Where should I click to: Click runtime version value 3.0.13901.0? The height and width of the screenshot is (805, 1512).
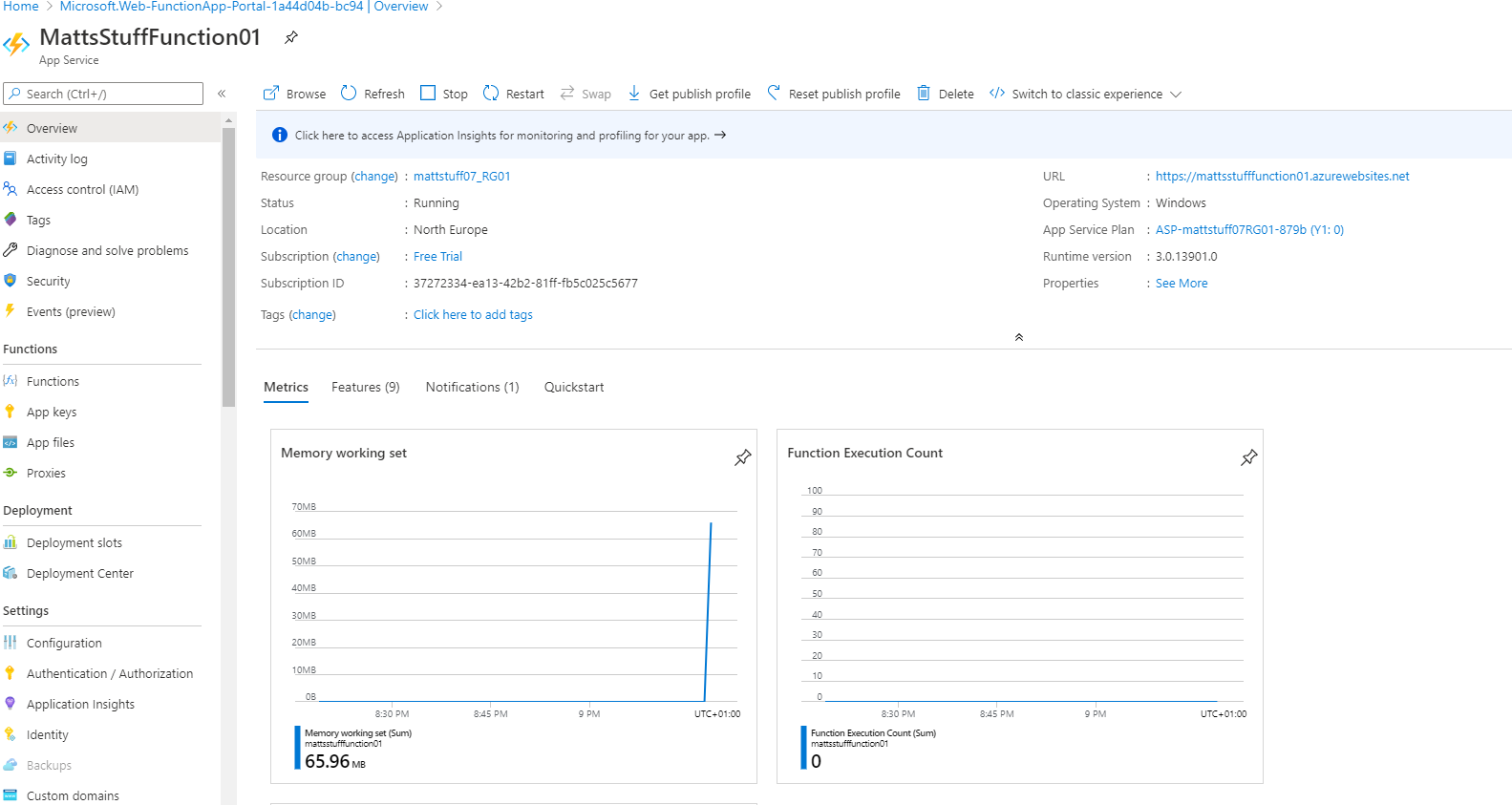tap(1186, 257)
